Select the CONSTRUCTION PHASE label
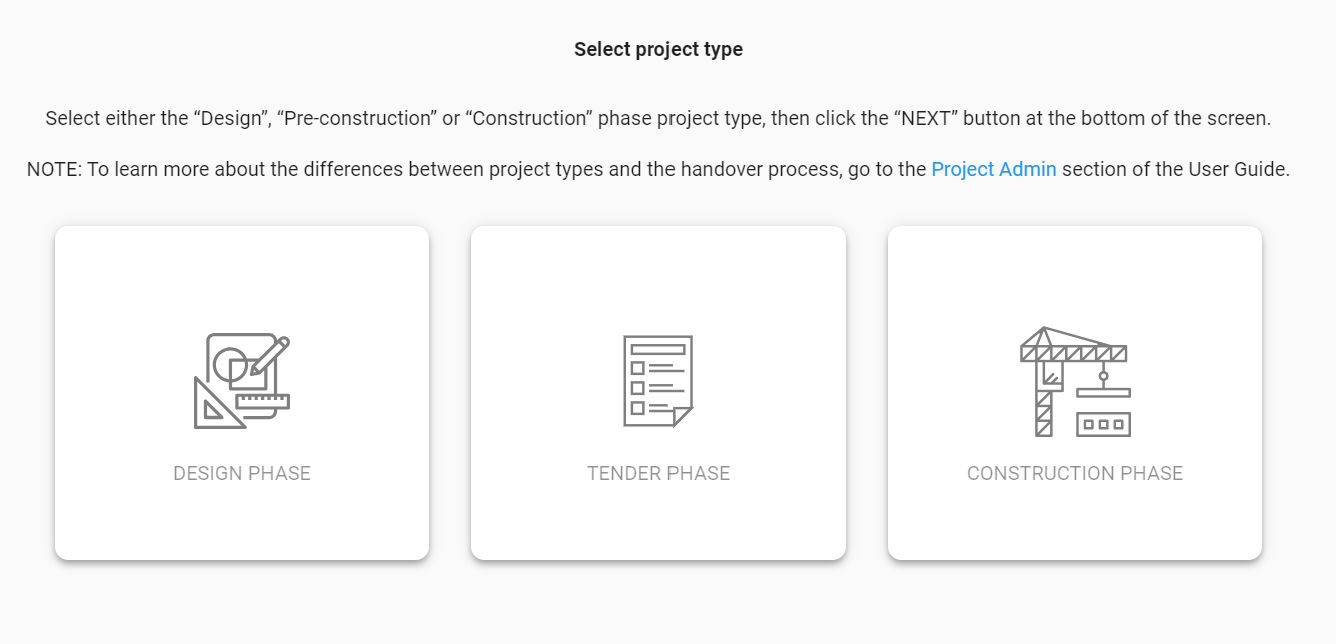This screenshot has width=1336, height=644. [x=1075, y=473]
